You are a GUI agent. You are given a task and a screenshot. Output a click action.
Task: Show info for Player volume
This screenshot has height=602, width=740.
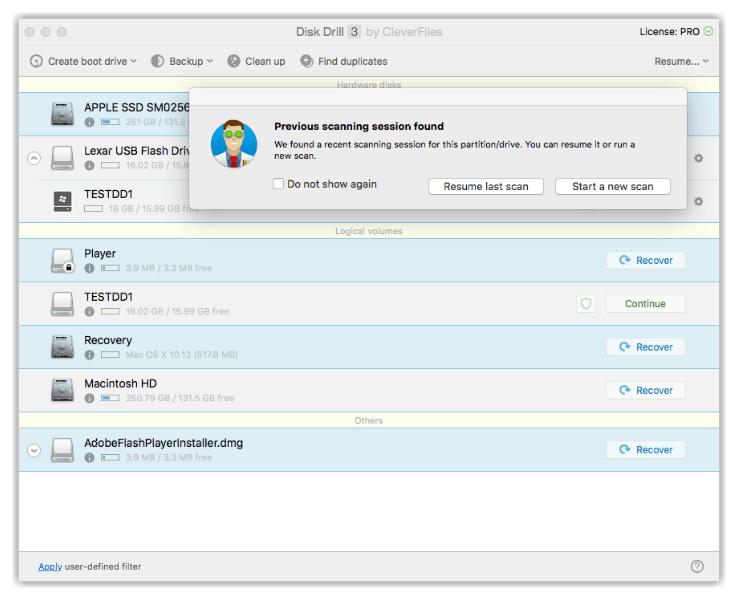click(x=89, y=268)
